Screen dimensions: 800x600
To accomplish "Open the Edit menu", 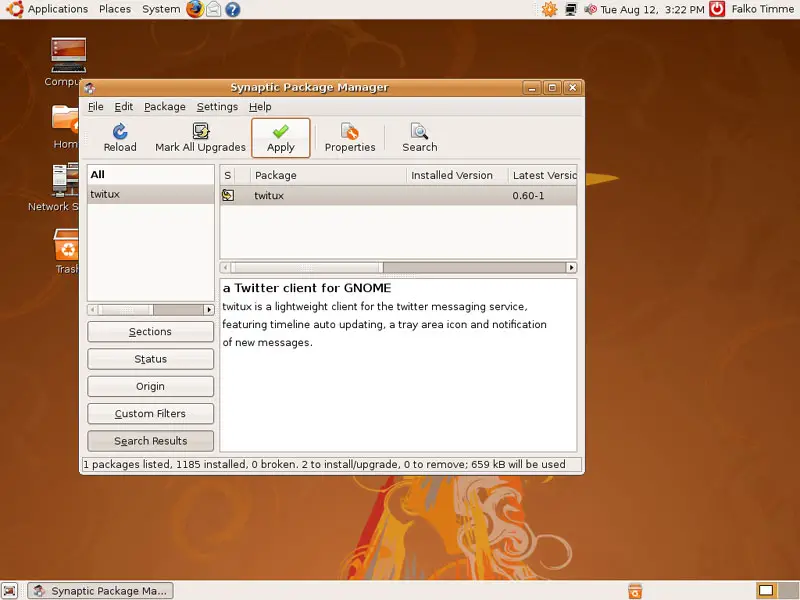I will (x=123, y=107).
